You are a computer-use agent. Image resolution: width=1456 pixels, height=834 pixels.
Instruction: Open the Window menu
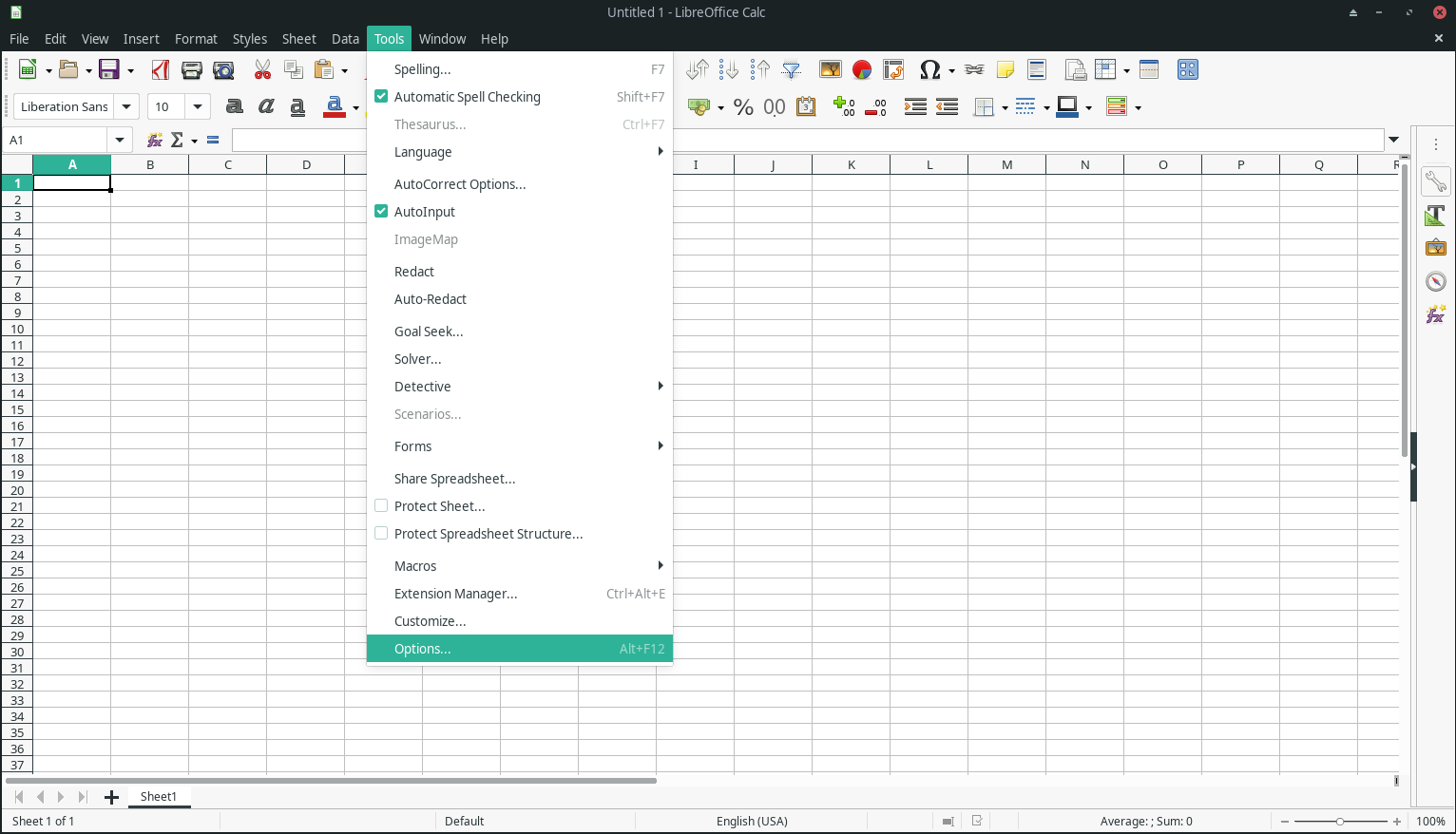tap(442, 39)
